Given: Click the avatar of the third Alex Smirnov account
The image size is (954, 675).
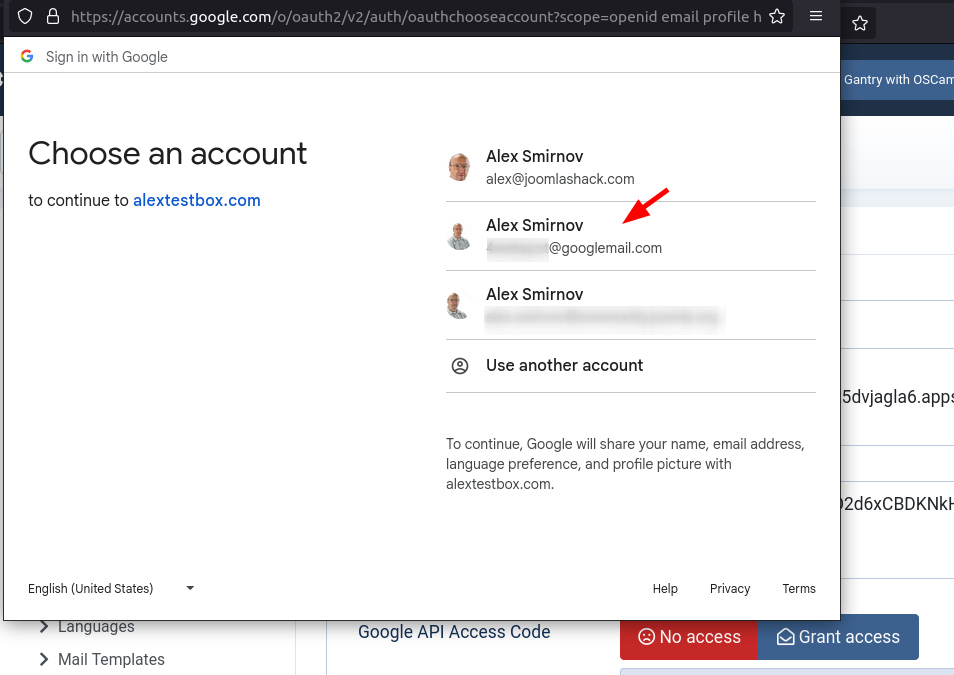Looking at the screenshot, I should click(459, 306).
